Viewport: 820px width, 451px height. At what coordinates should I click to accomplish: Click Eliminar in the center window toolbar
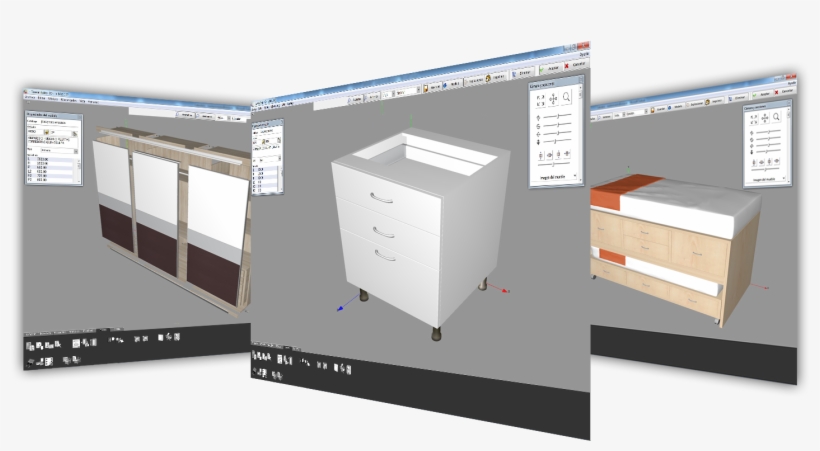click(522, 73)
